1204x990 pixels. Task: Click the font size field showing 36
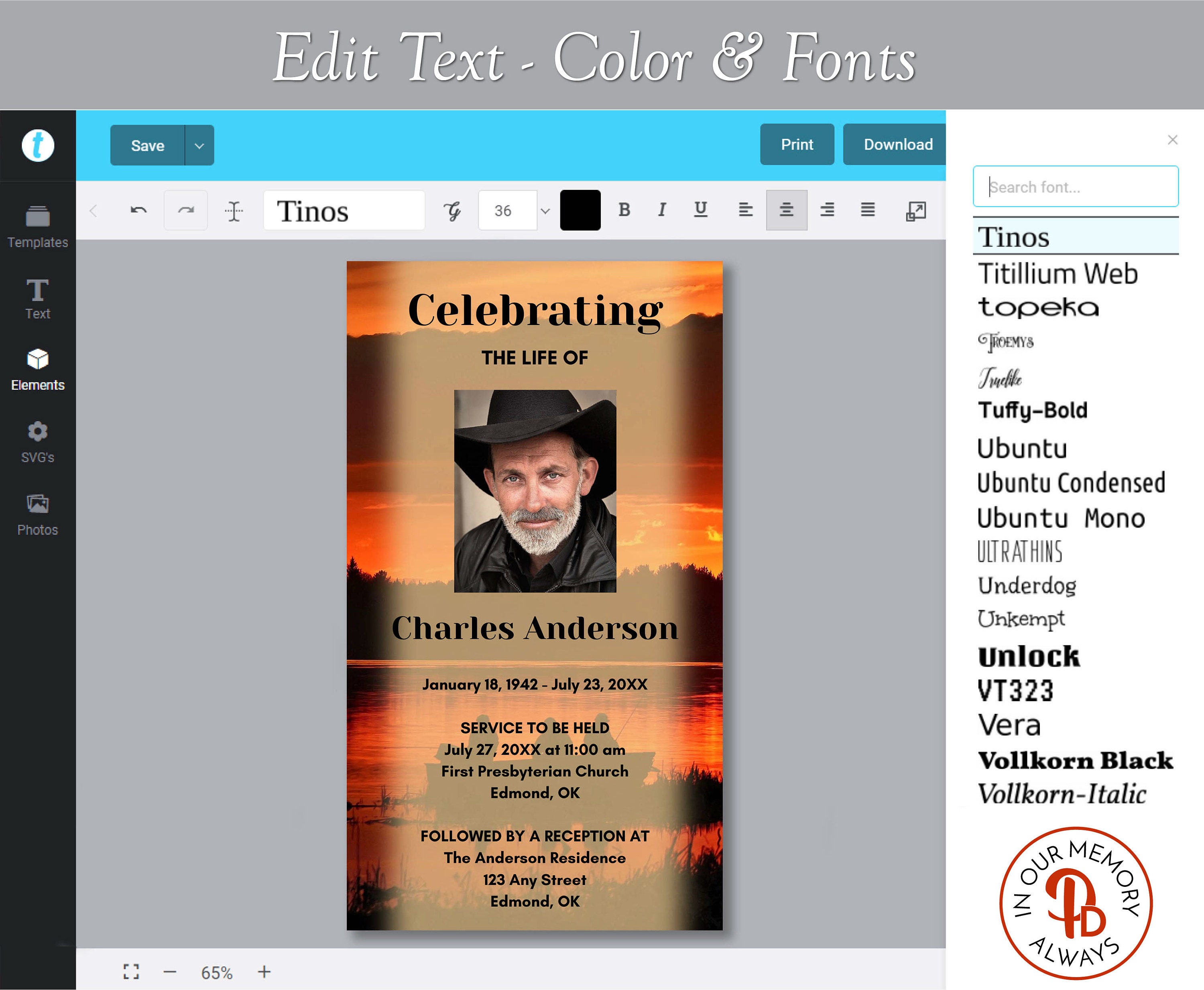pyautogui.click(x=508, y=210)
